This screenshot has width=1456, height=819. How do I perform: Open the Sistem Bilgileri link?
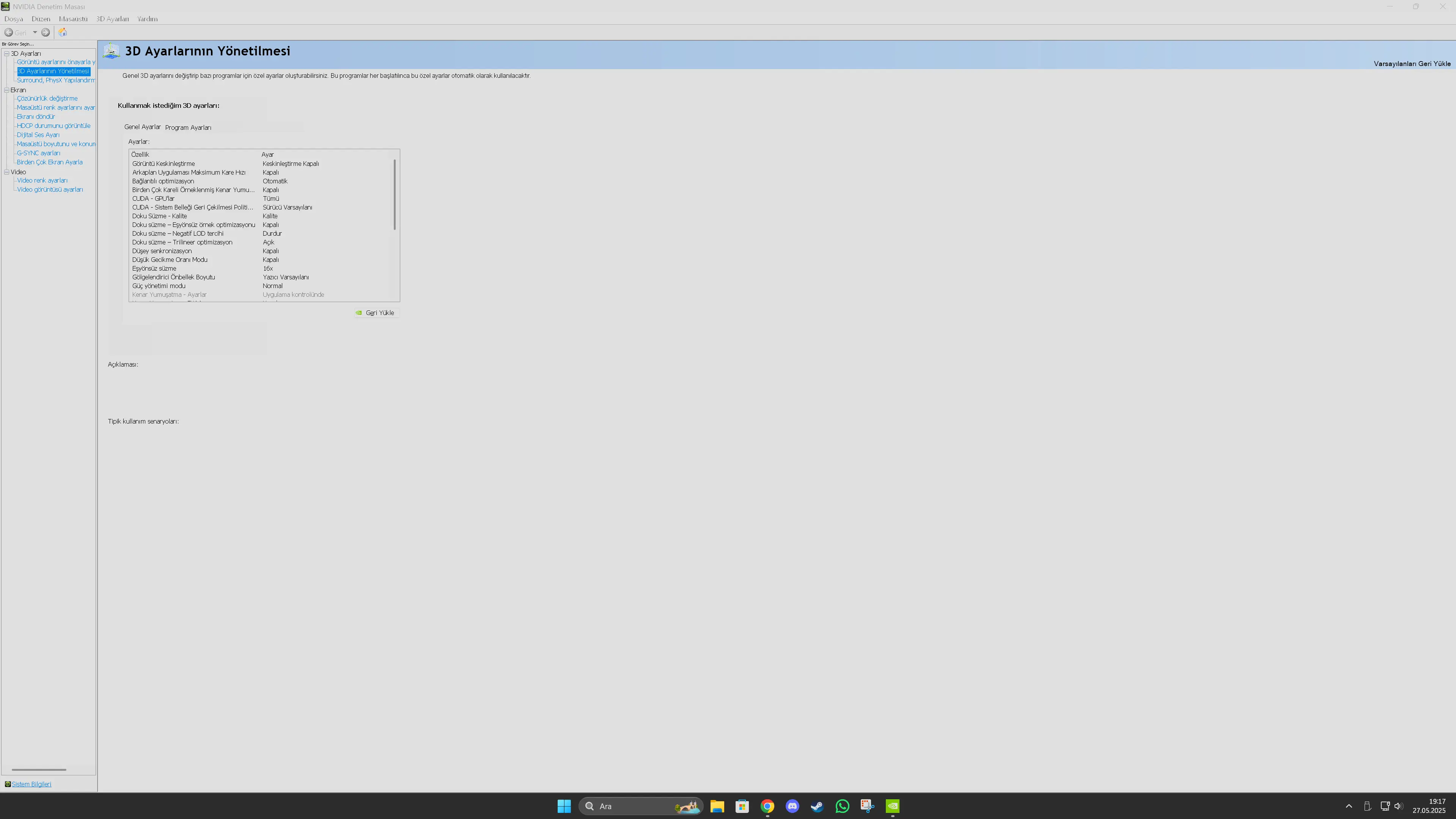(x=31, y=784)
